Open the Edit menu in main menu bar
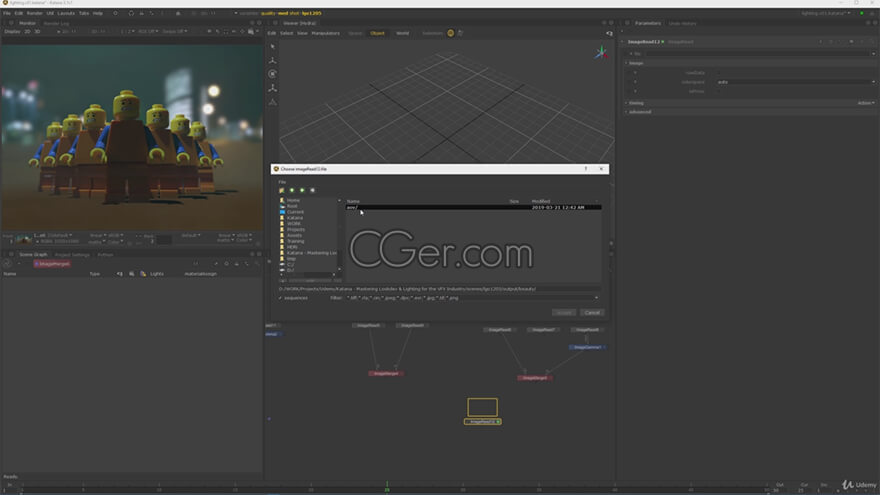The width and height of the screenshot is (880, 495). 19,13
